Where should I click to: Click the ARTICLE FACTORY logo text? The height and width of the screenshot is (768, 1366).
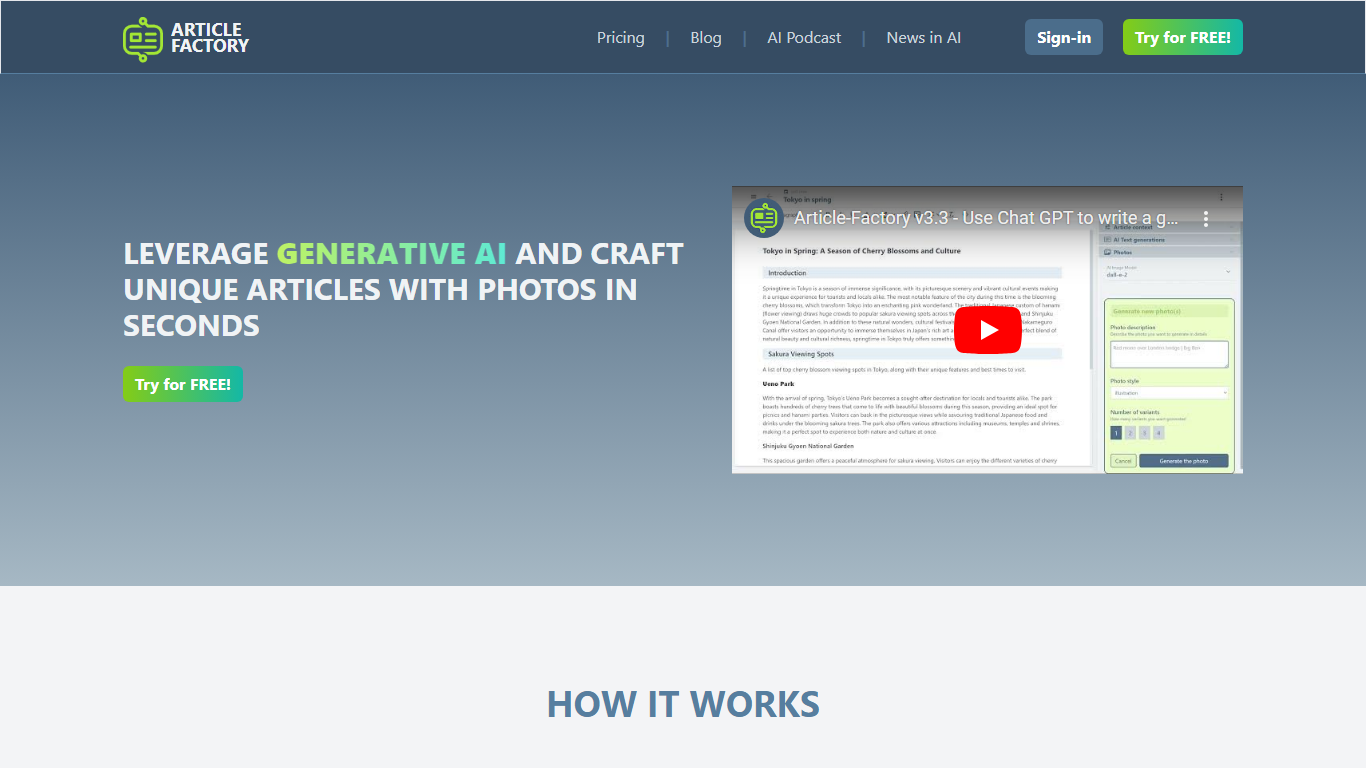pos(210,38)
